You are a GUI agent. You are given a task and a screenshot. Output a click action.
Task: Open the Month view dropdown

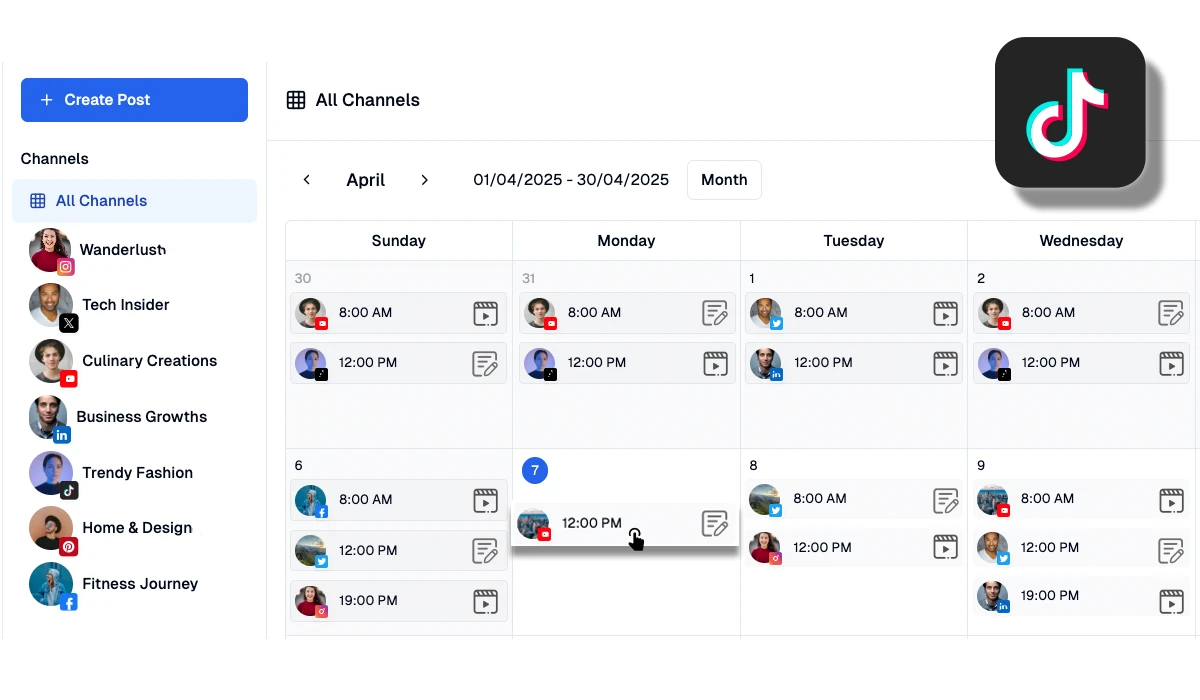pos(724,180)
